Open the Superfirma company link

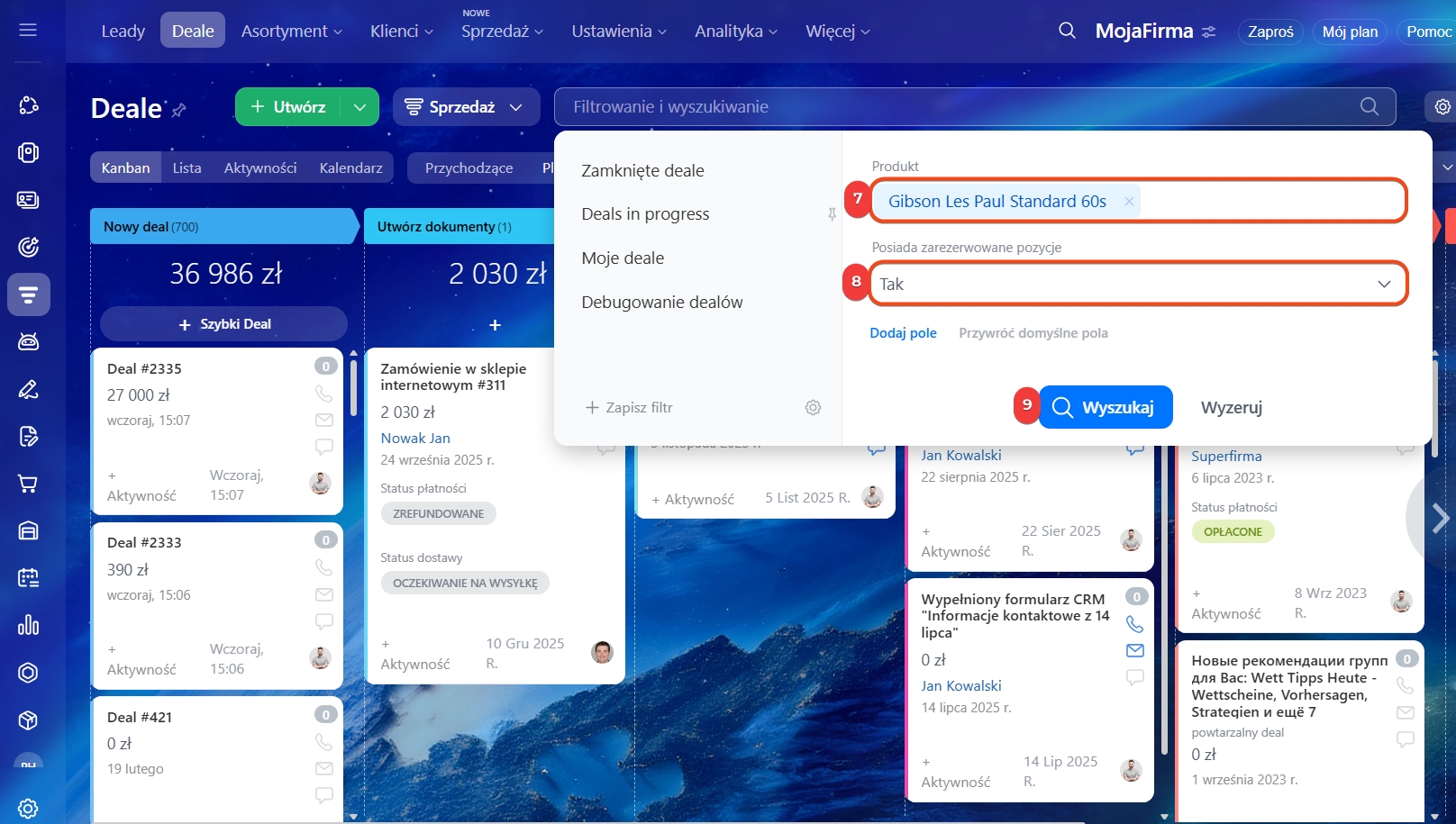[1226, 457]
